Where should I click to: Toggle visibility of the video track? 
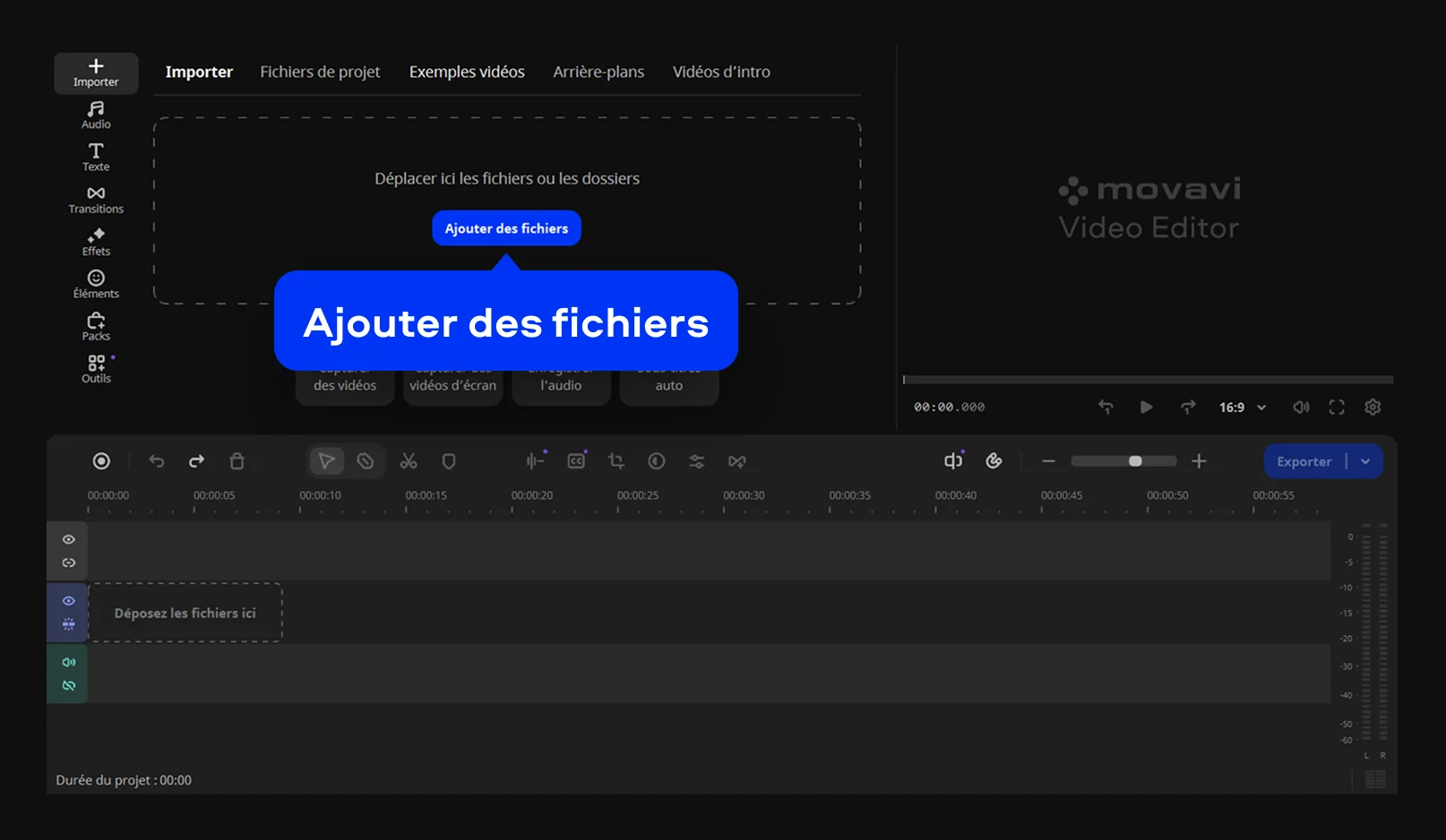tap(67, 601)
